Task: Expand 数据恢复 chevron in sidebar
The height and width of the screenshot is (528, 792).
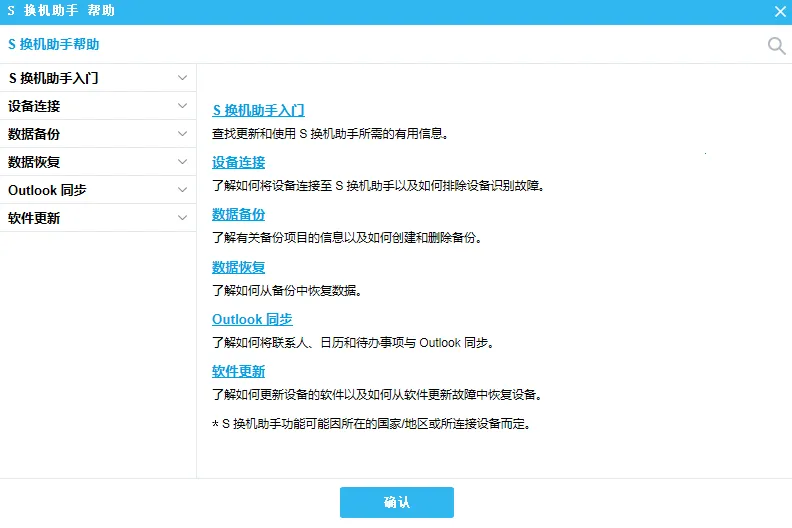Action: (x=182, y=162)
